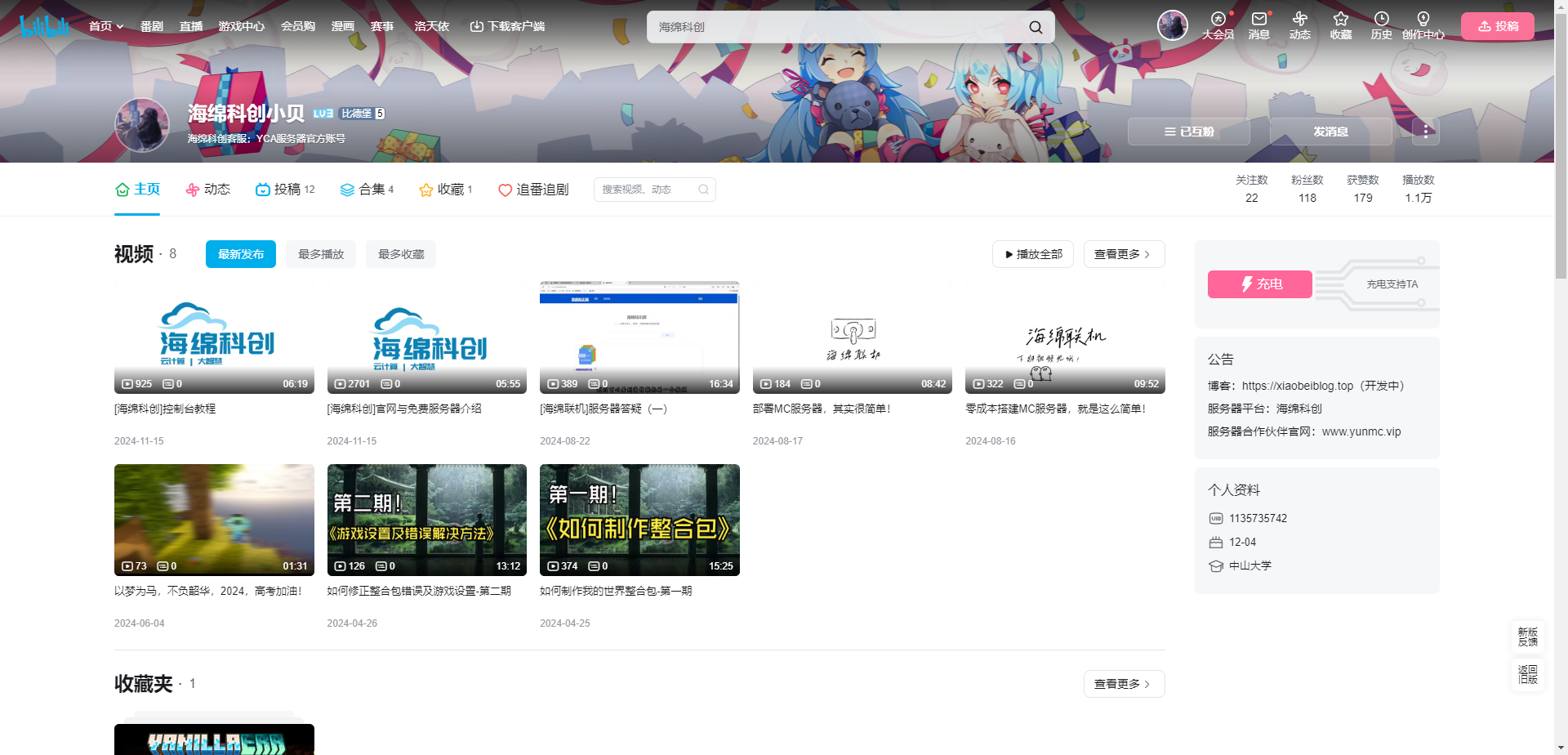Click the 会员购 nav link
Image resolution: width=1568 pixels, height=755 pixels.
(x=298, y=26)
